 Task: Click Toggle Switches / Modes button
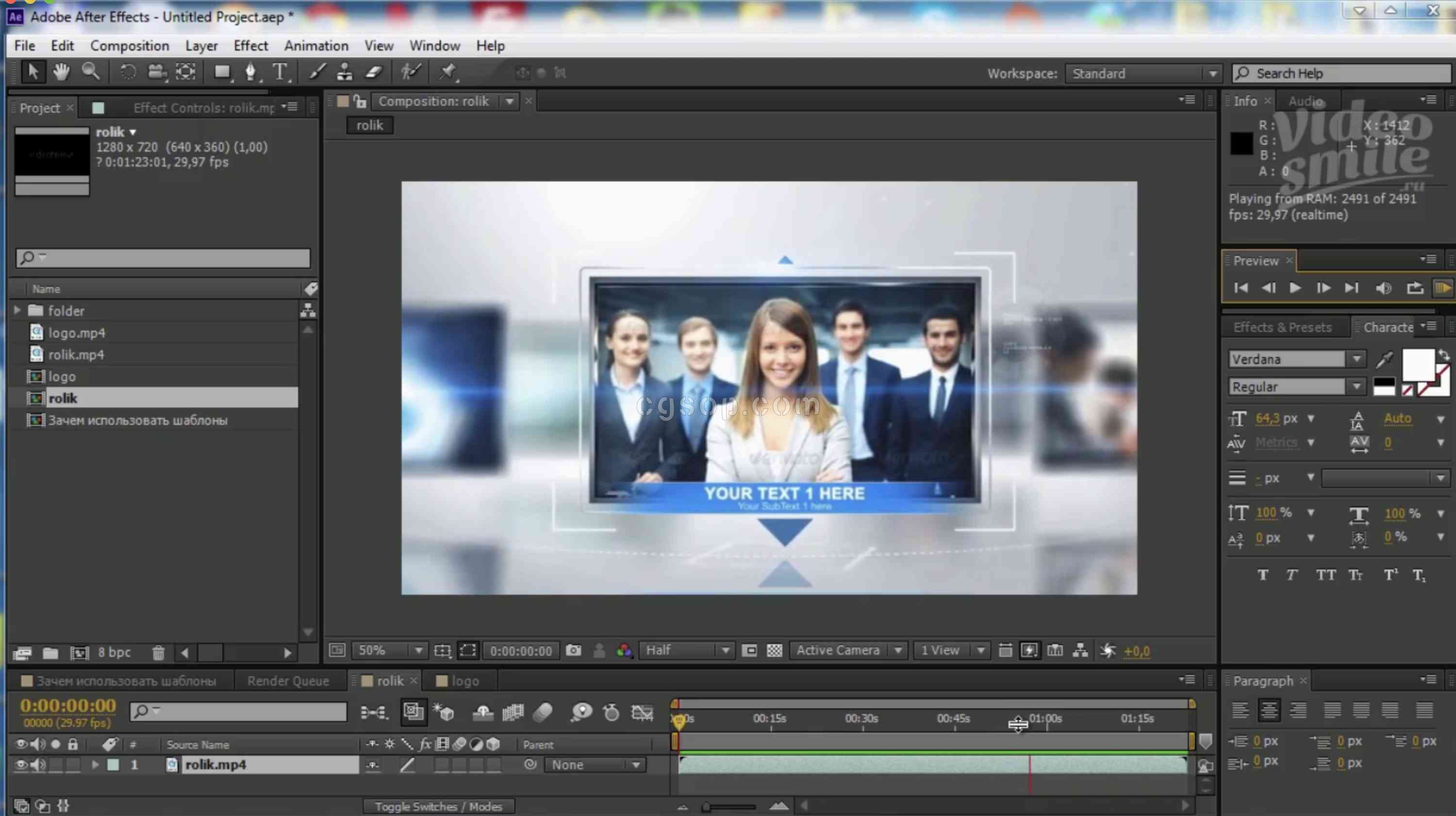(x=438, y=806)
